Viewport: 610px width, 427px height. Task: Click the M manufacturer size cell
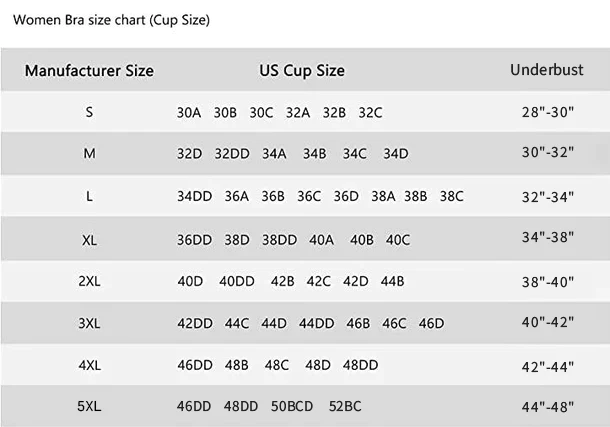click(89, 154)
